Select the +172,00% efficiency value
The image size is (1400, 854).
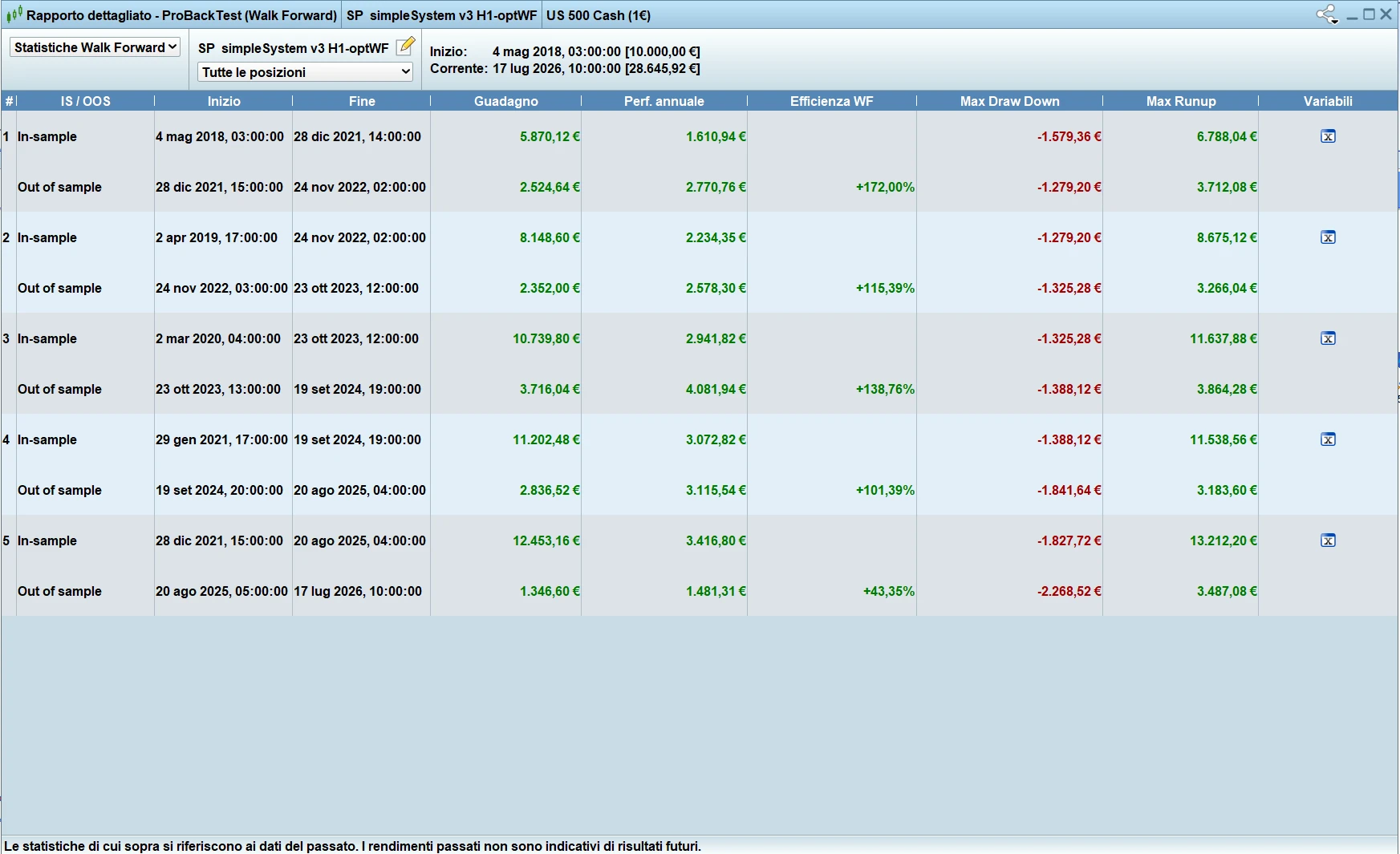(885, 187)
